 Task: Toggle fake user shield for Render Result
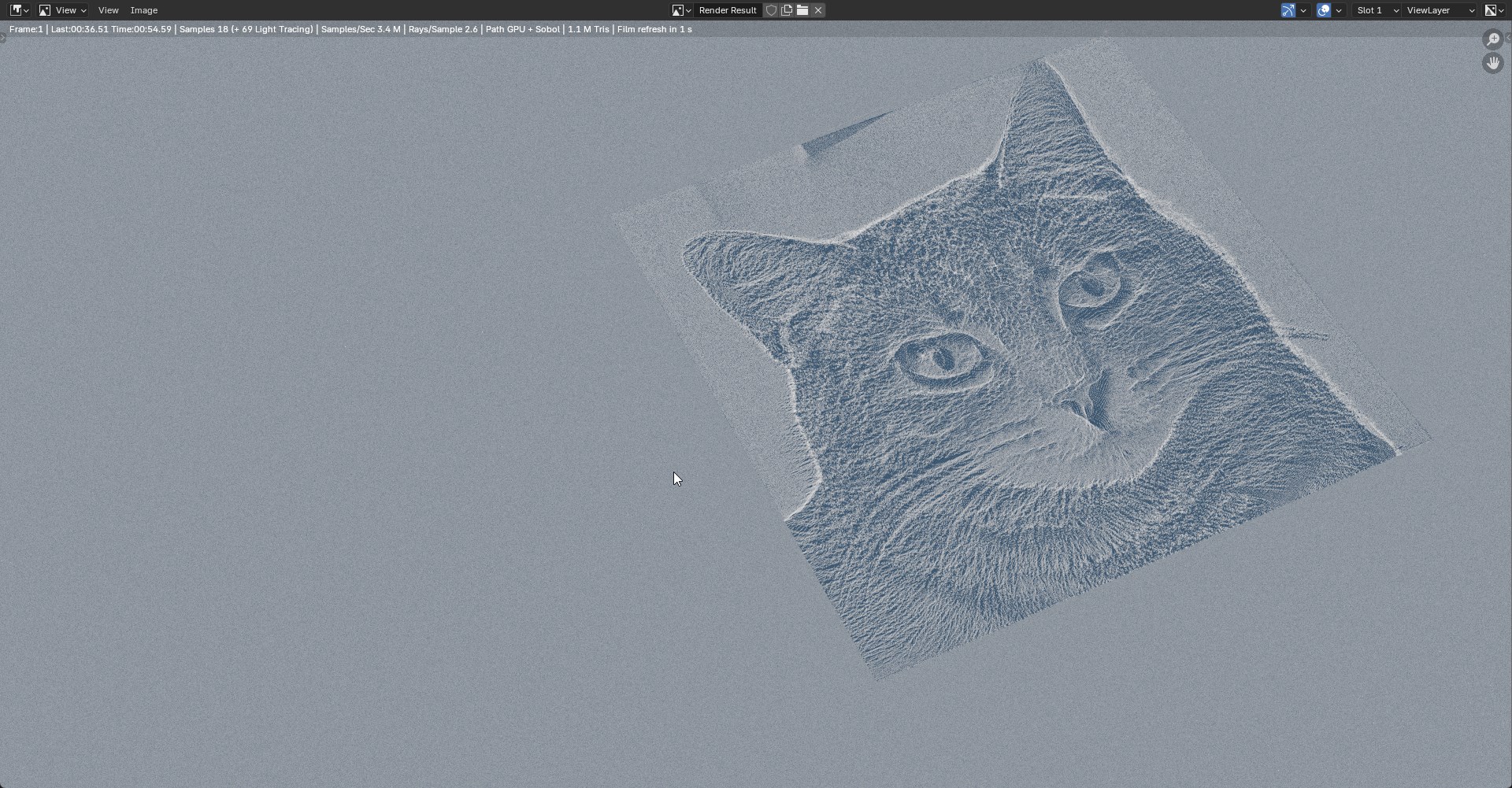pos(772,10)
